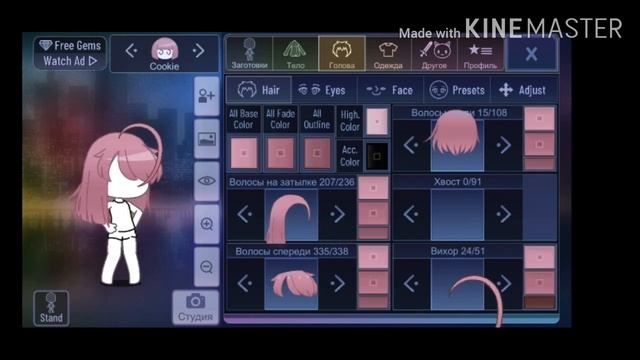
Task: Click the All Fade Color label
Action: pyautogui.click(x=280, y=119)
